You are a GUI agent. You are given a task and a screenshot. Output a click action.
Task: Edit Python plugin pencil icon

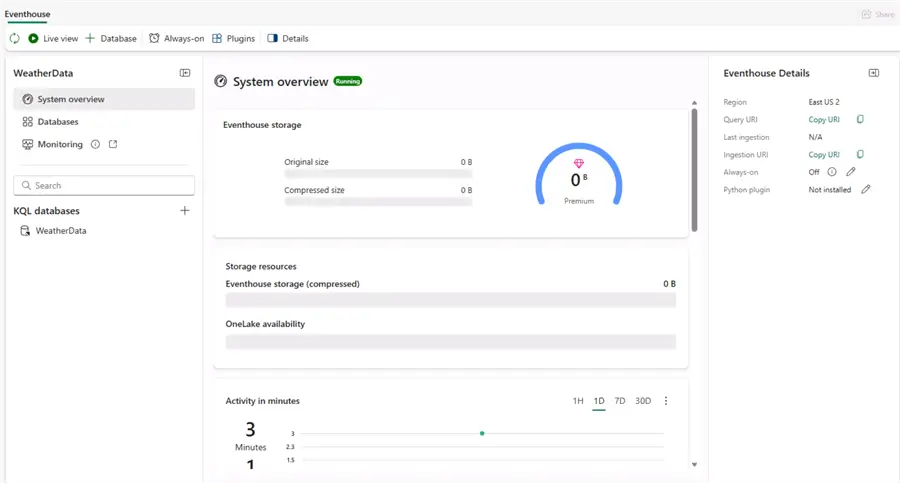coord(866,190)
